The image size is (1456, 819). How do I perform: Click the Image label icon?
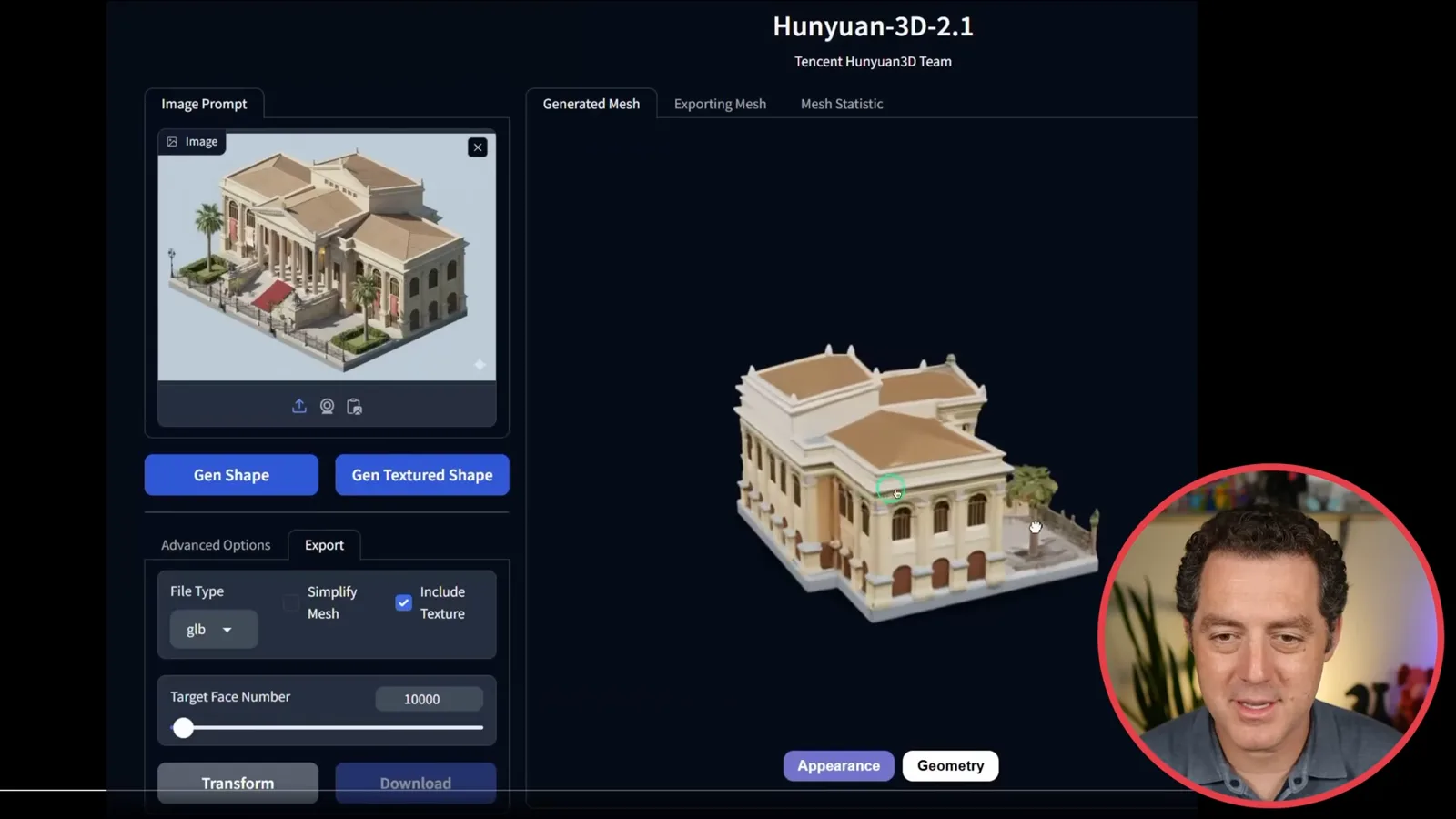[172, 142]
